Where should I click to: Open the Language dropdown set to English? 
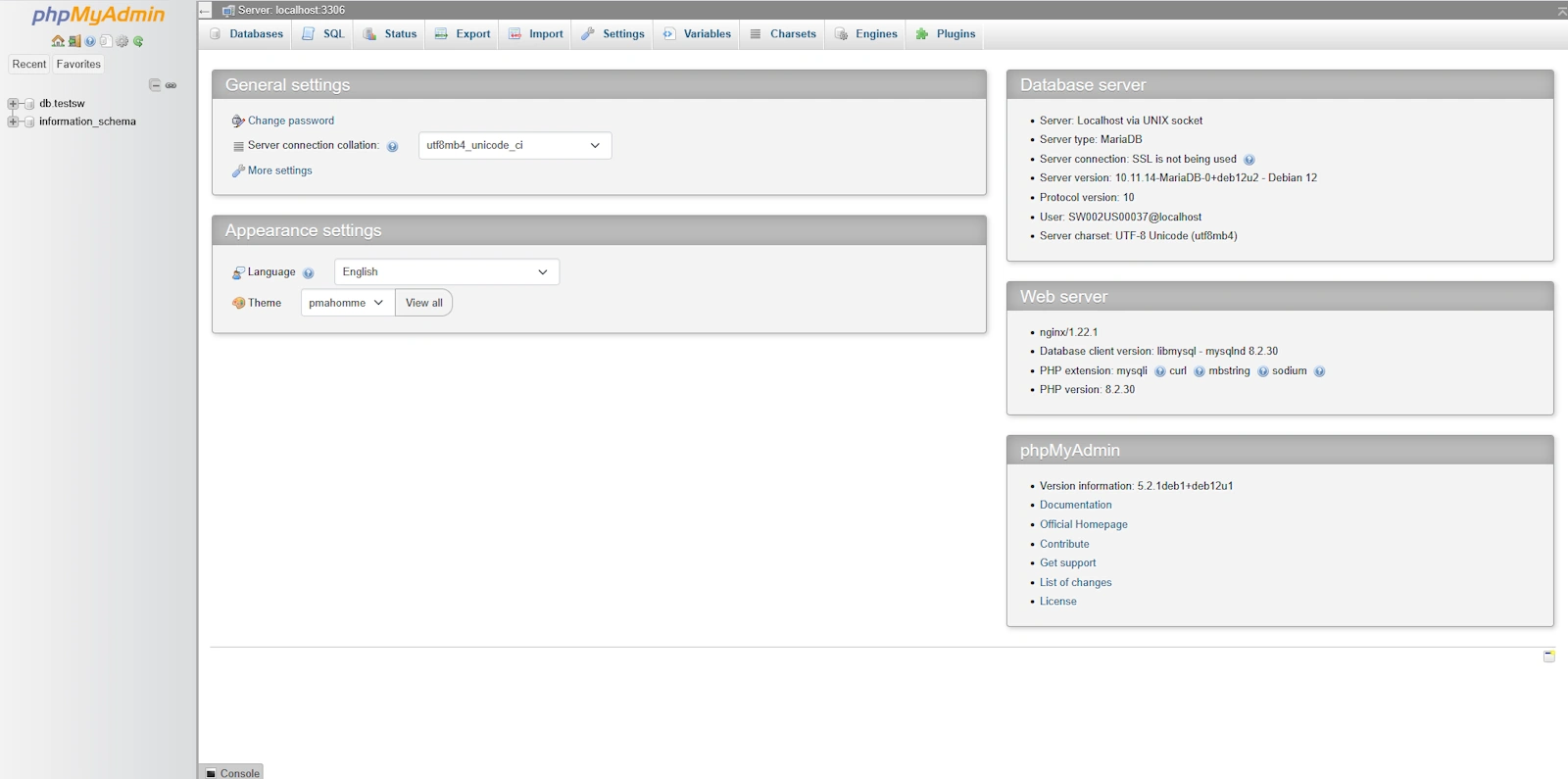(446, 272)
